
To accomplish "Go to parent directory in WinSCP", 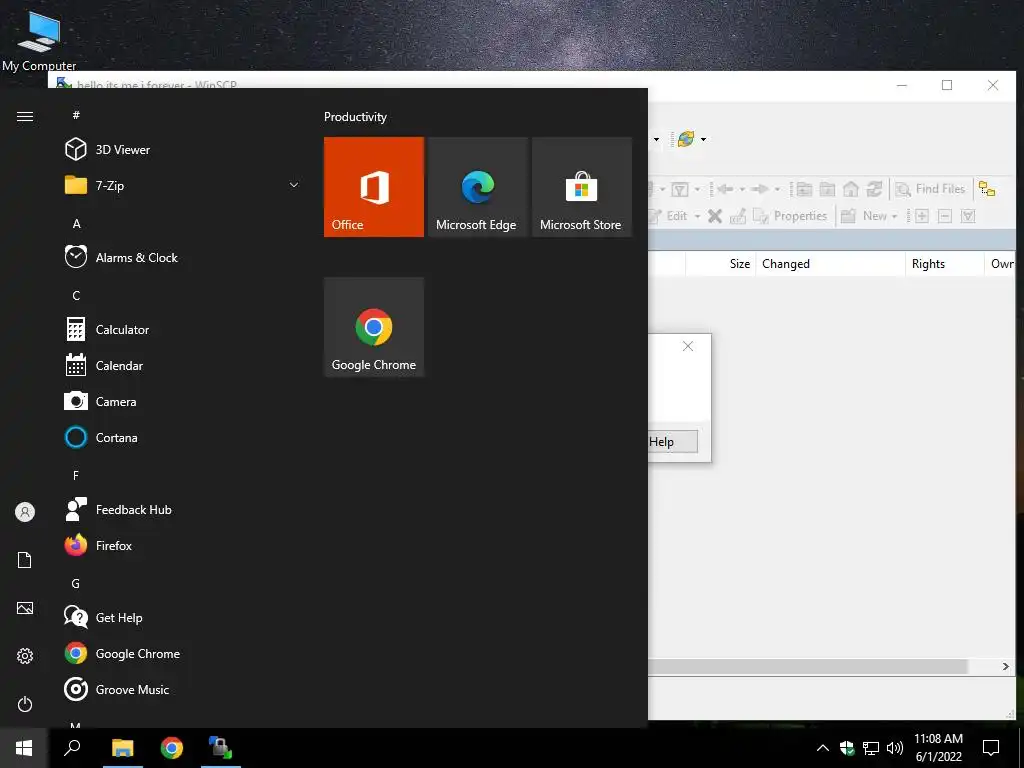I will [x=805, y=189].
